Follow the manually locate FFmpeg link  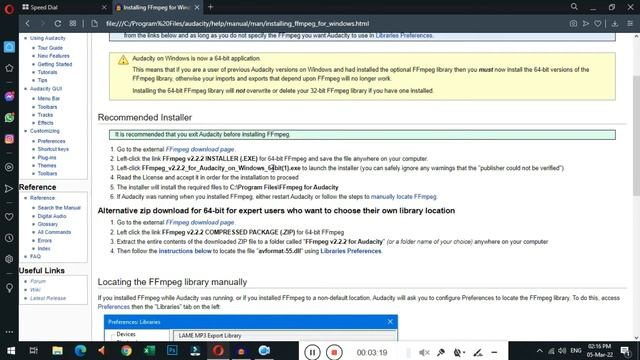coord(403,197)
